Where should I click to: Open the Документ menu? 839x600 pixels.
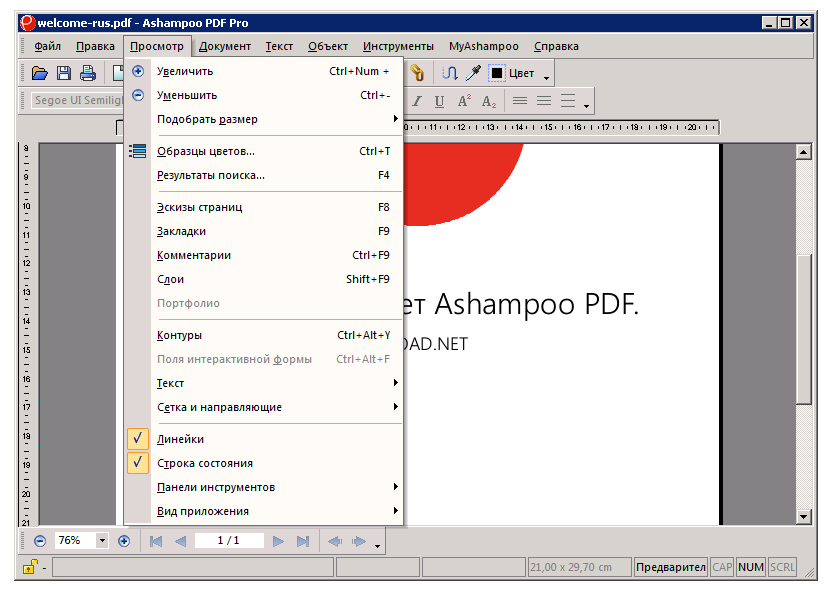224,46
